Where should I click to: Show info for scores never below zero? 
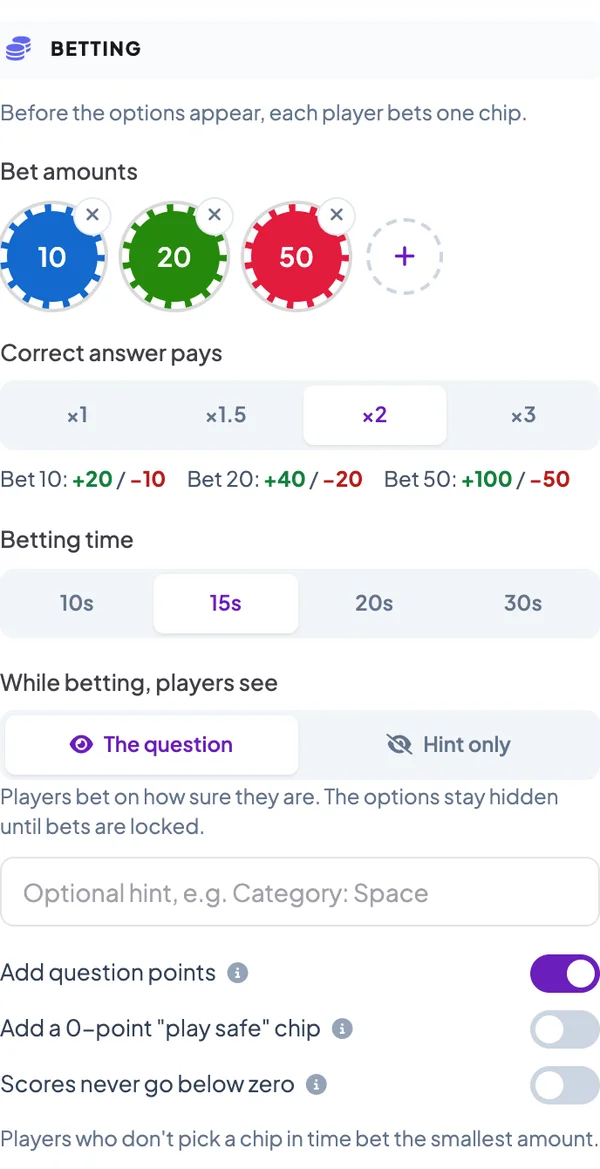317,1084
